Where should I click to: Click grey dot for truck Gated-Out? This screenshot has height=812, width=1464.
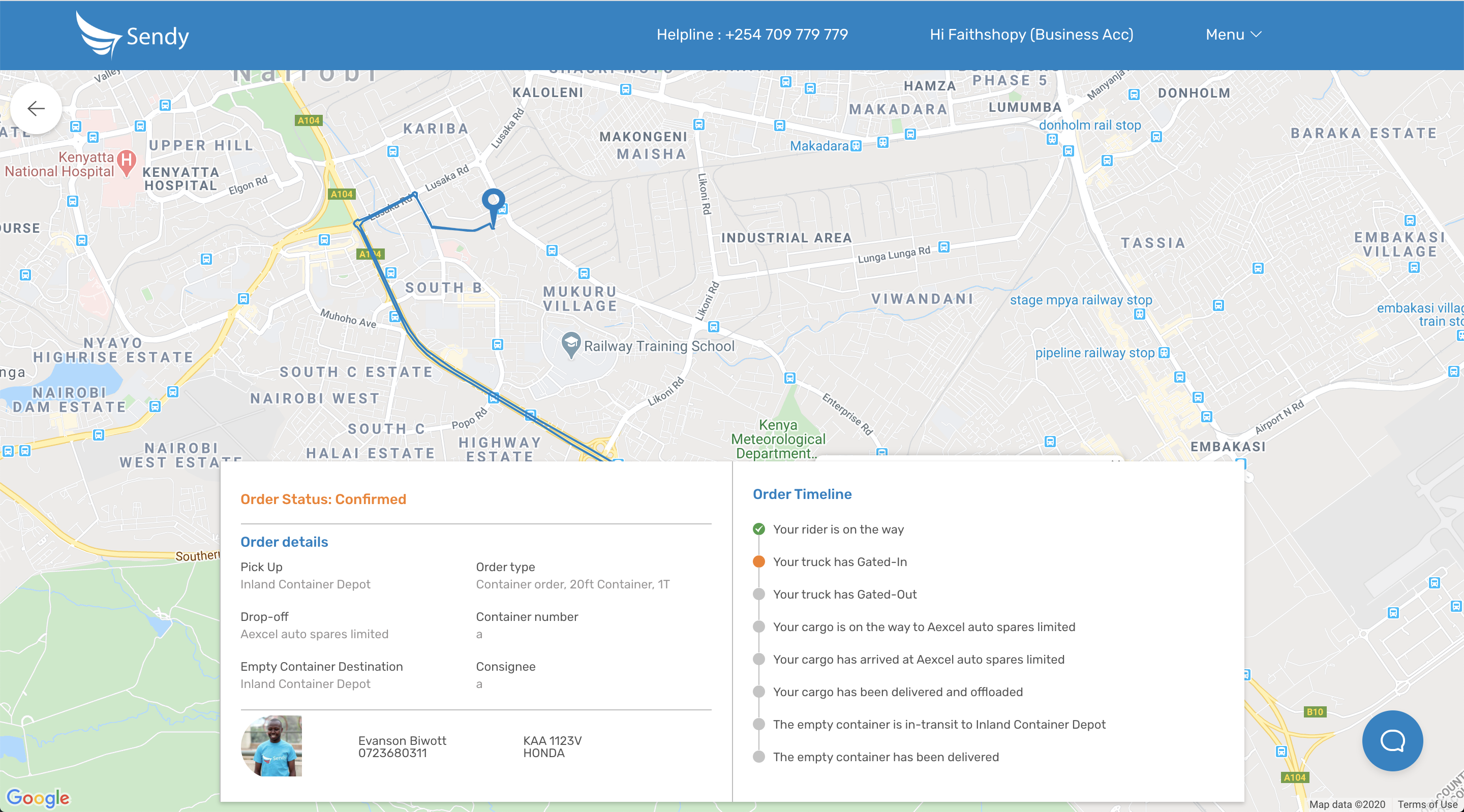coord(759,594)
